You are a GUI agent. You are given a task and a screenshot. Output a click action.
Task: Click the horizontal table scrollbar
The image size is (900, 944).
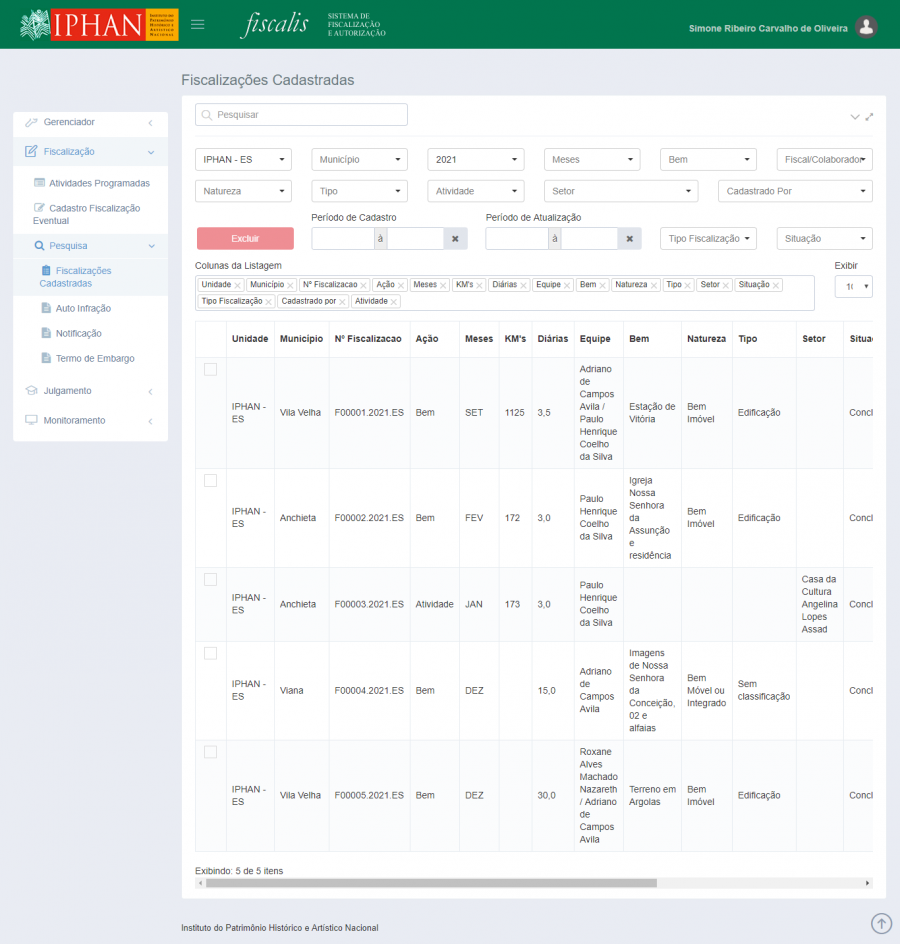430,883
